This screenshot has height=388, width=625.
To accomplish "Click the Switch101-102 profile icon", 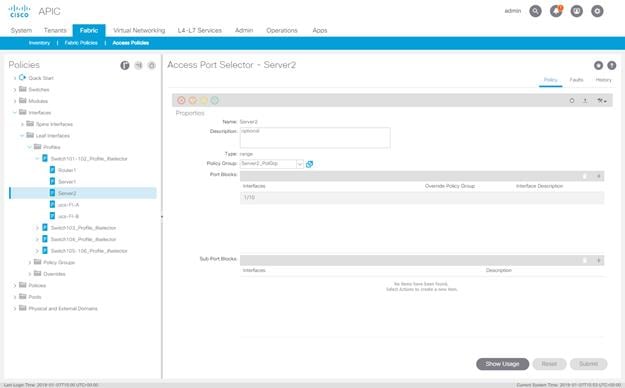I will pos(45,158).
